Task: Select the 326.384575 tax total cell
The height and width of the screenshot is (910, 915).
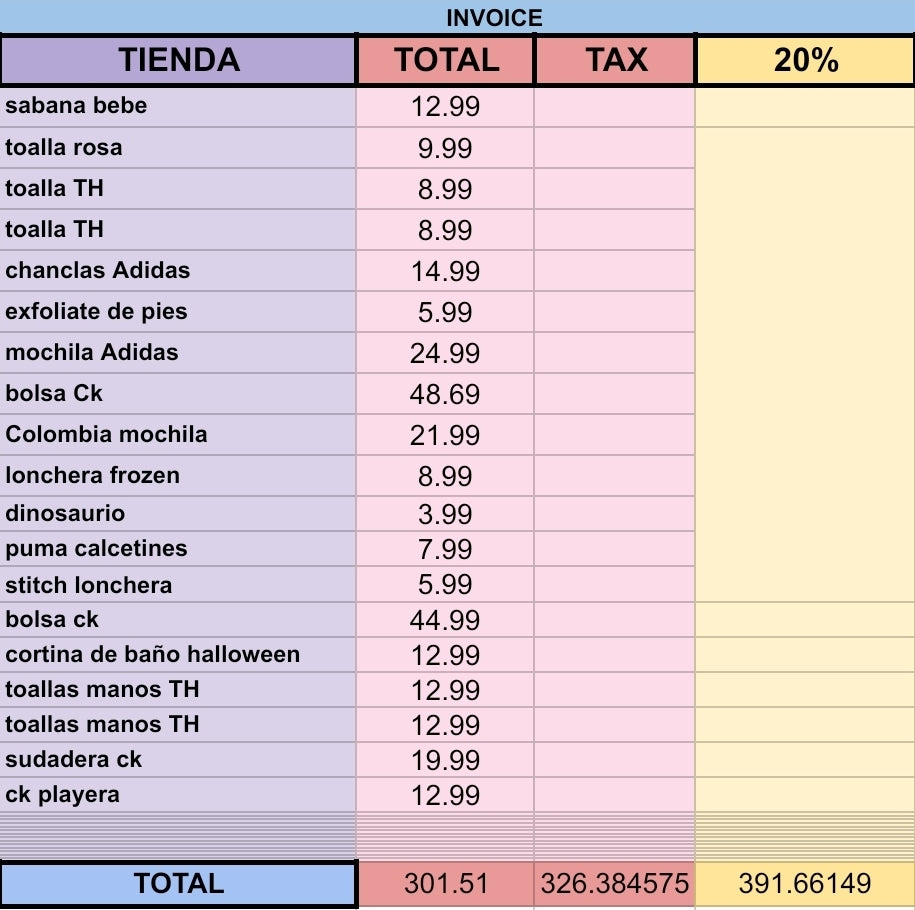Action: tap(615, 884)
